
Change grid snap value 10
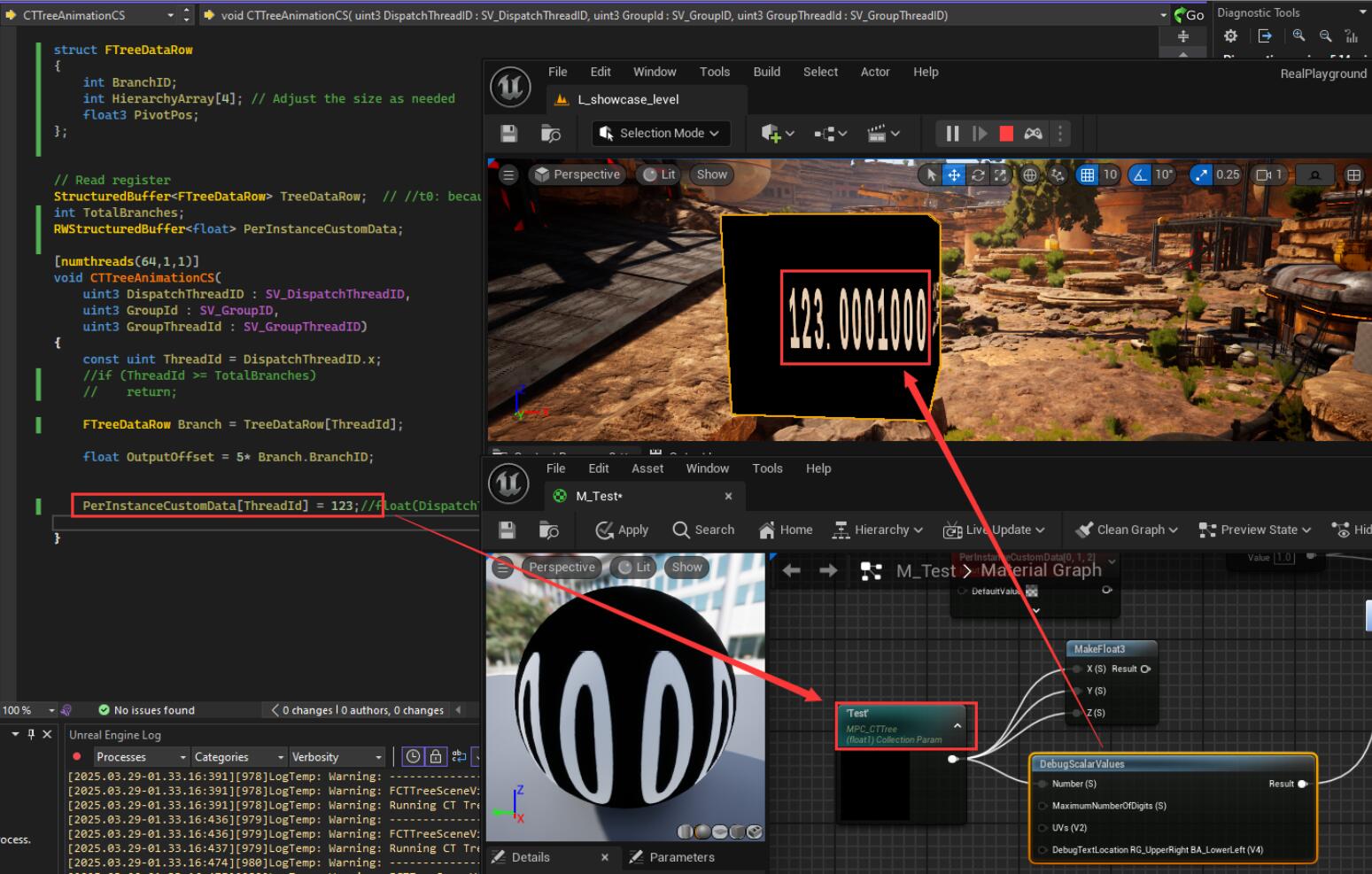click(x=1110, y=175)
